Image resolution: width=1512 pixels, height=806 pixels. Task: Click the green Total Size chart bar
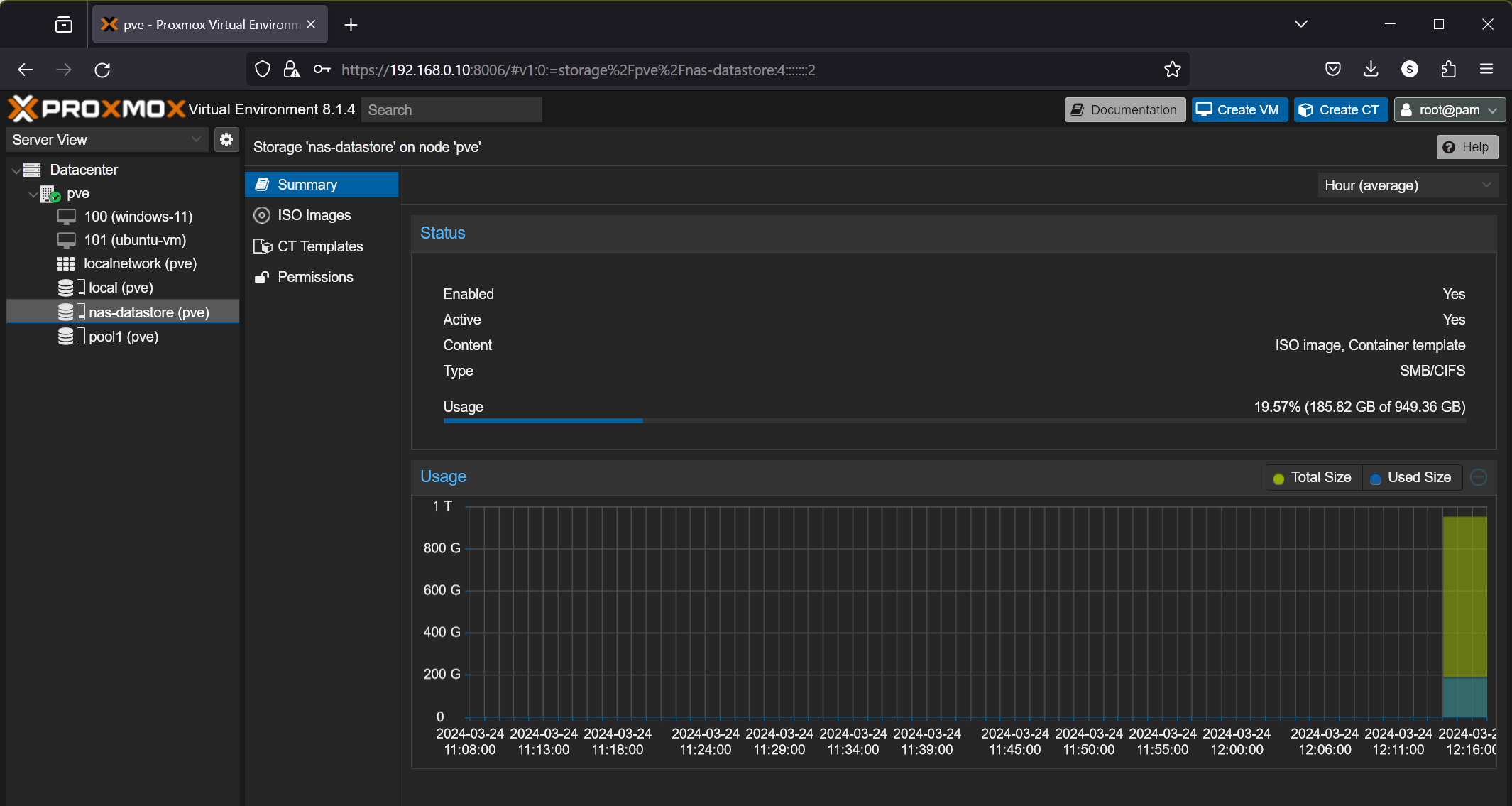(x=1464, y=597)
